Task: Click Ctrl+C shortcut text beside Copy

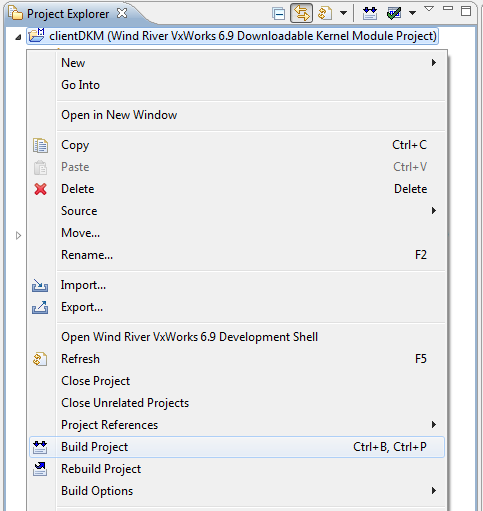Action: [409, 145]
